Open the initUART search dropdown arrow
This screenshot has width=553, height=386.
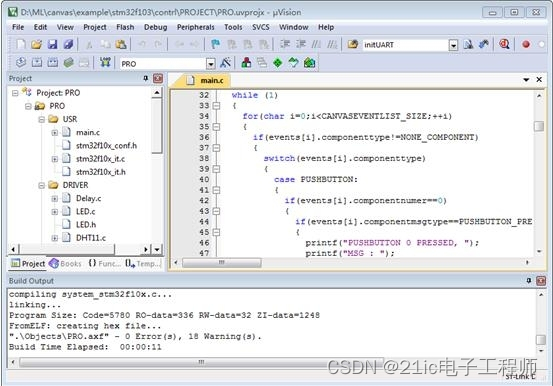coord(453,45)
